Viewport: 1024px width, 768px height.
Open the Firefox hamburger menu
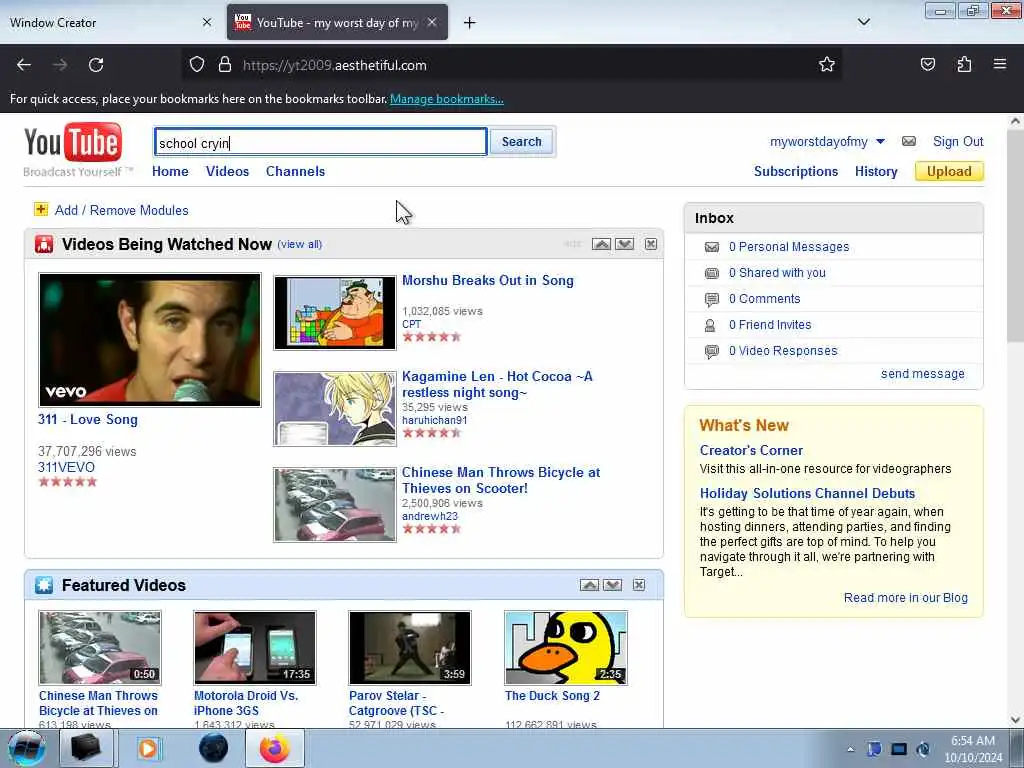999,64
